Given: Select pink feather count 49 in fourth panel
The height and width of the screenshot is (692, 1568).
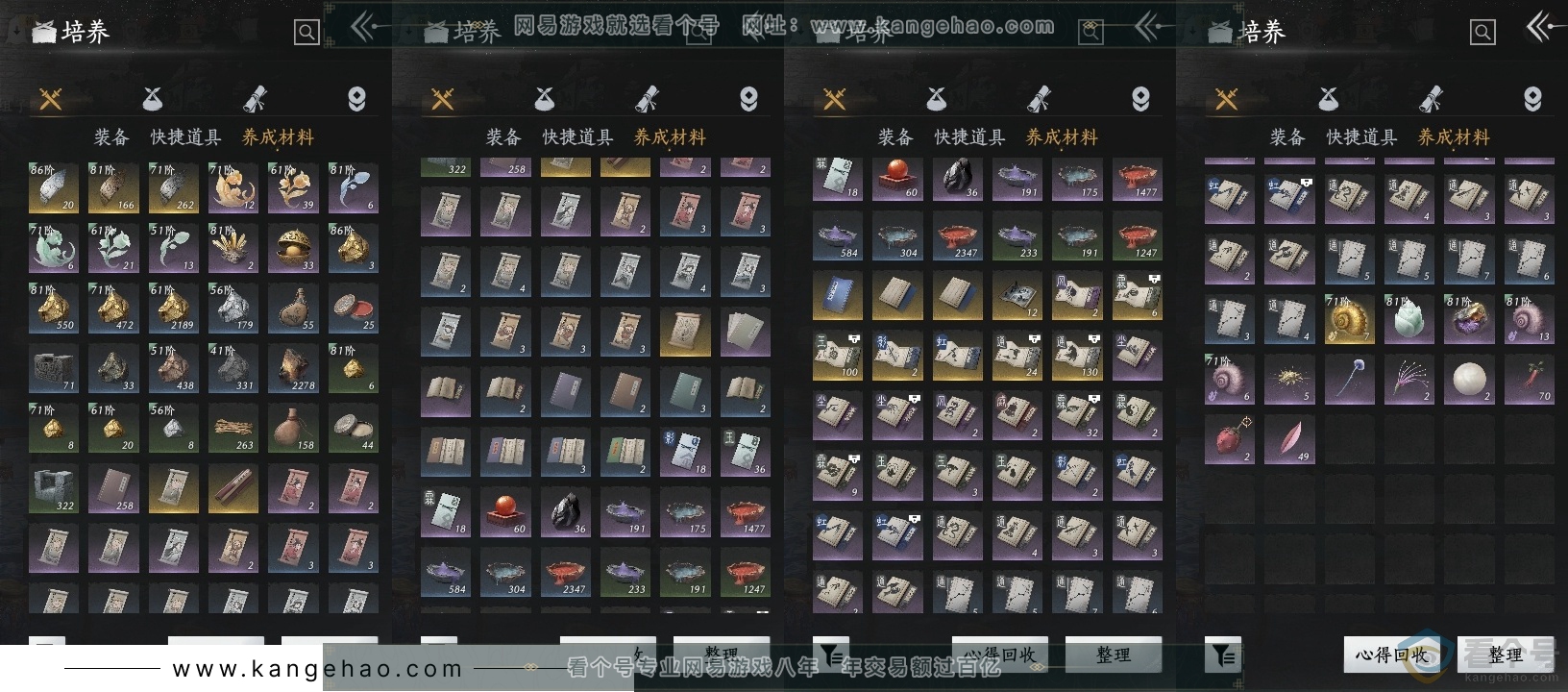Looking at the screenshot, I should click(x=1289, y=438).
